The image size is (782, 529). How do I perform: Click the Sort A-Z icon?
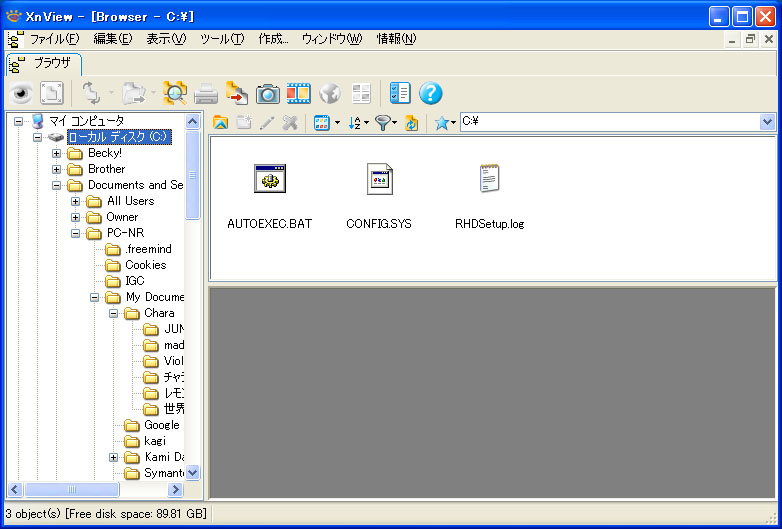355,122
